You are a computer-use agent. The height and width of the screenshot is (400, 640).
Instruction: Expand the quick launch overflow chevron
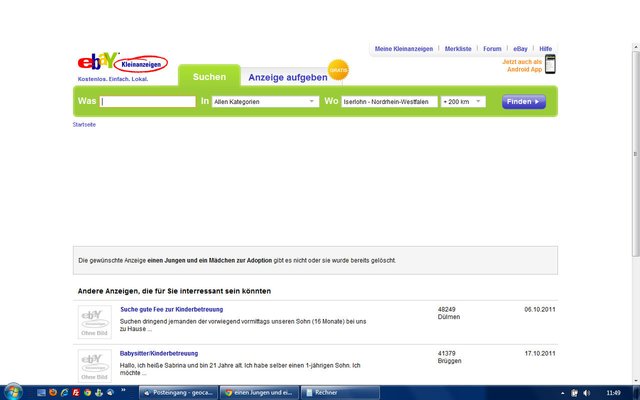tap(123, 390)
